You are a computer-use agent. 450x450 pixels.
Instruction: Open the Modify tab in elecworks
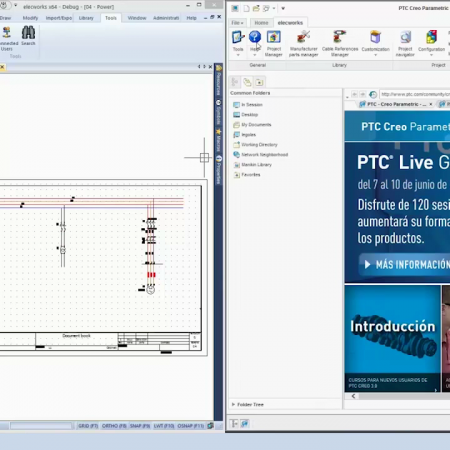click(x=30, y=18)
